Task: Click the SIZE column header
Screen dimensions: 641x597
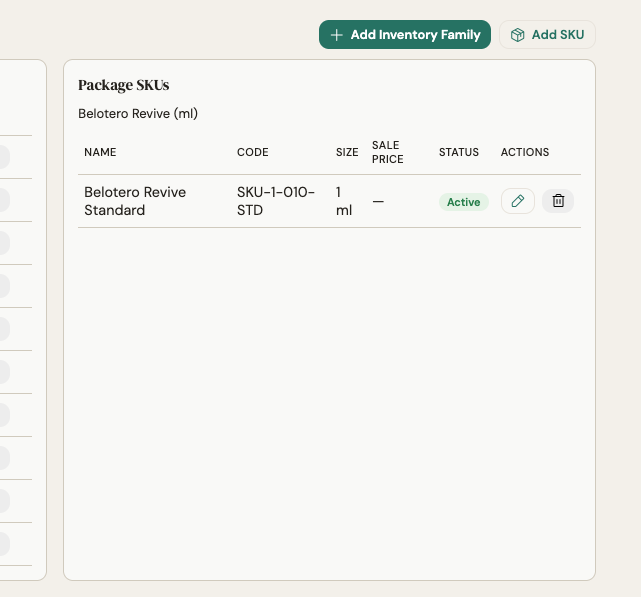Action: [x=347, y=152]
